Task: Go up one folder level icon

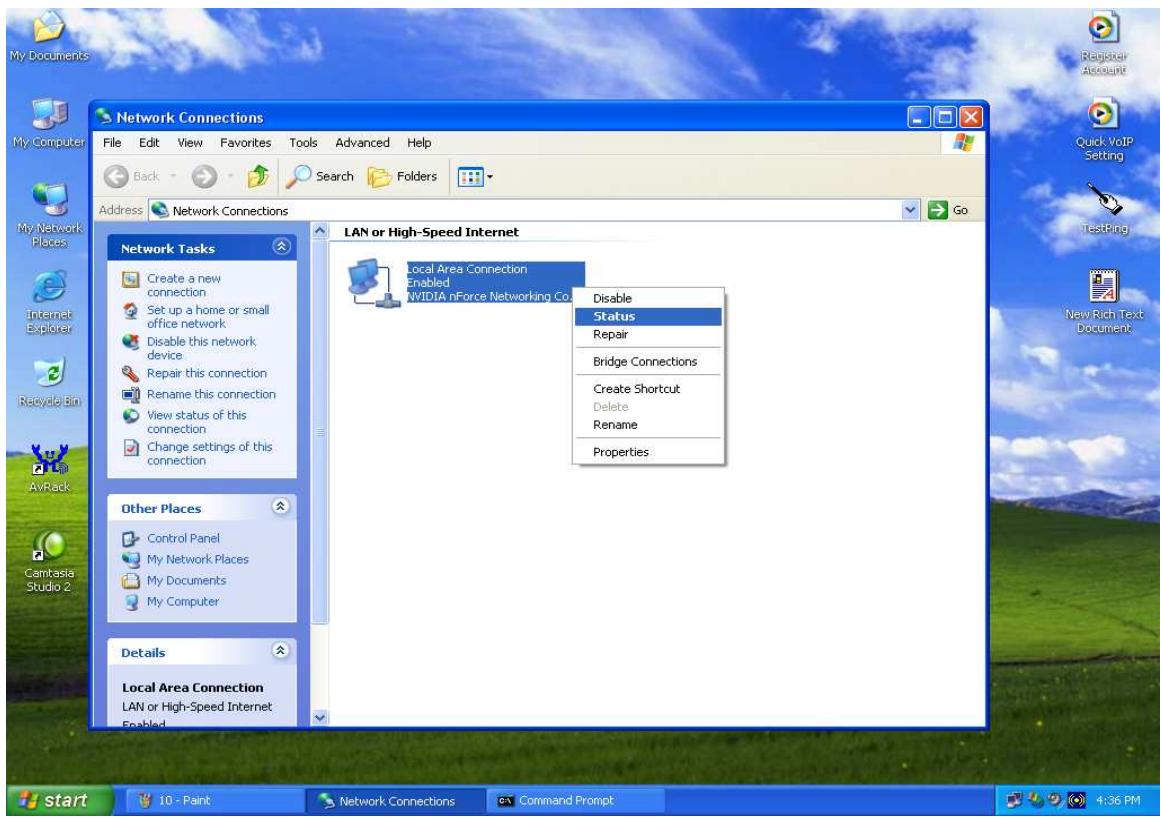Action: tap(258, 176)
